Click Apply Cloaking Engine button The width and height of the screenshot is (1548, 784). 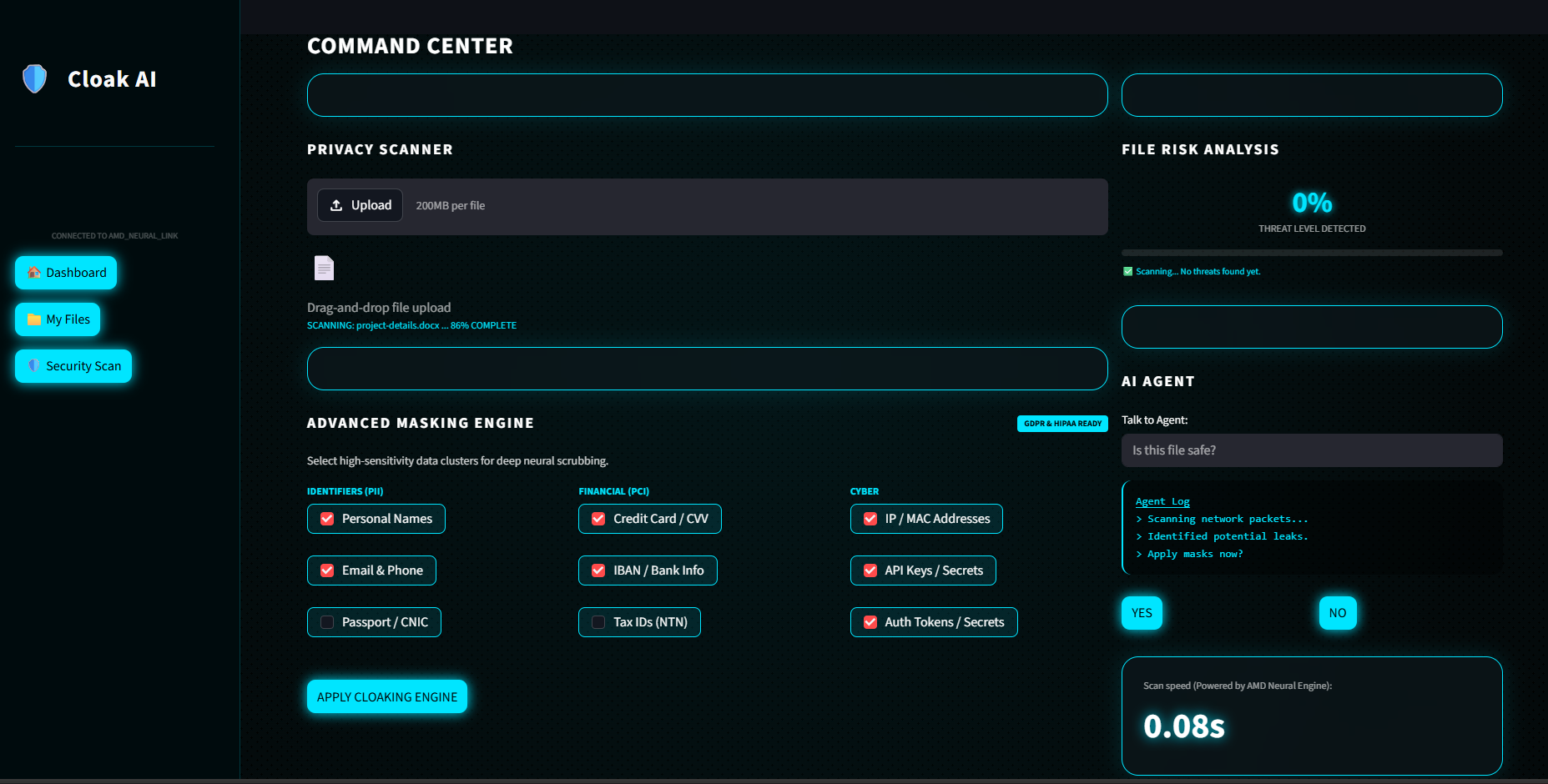tap(387, 696)
